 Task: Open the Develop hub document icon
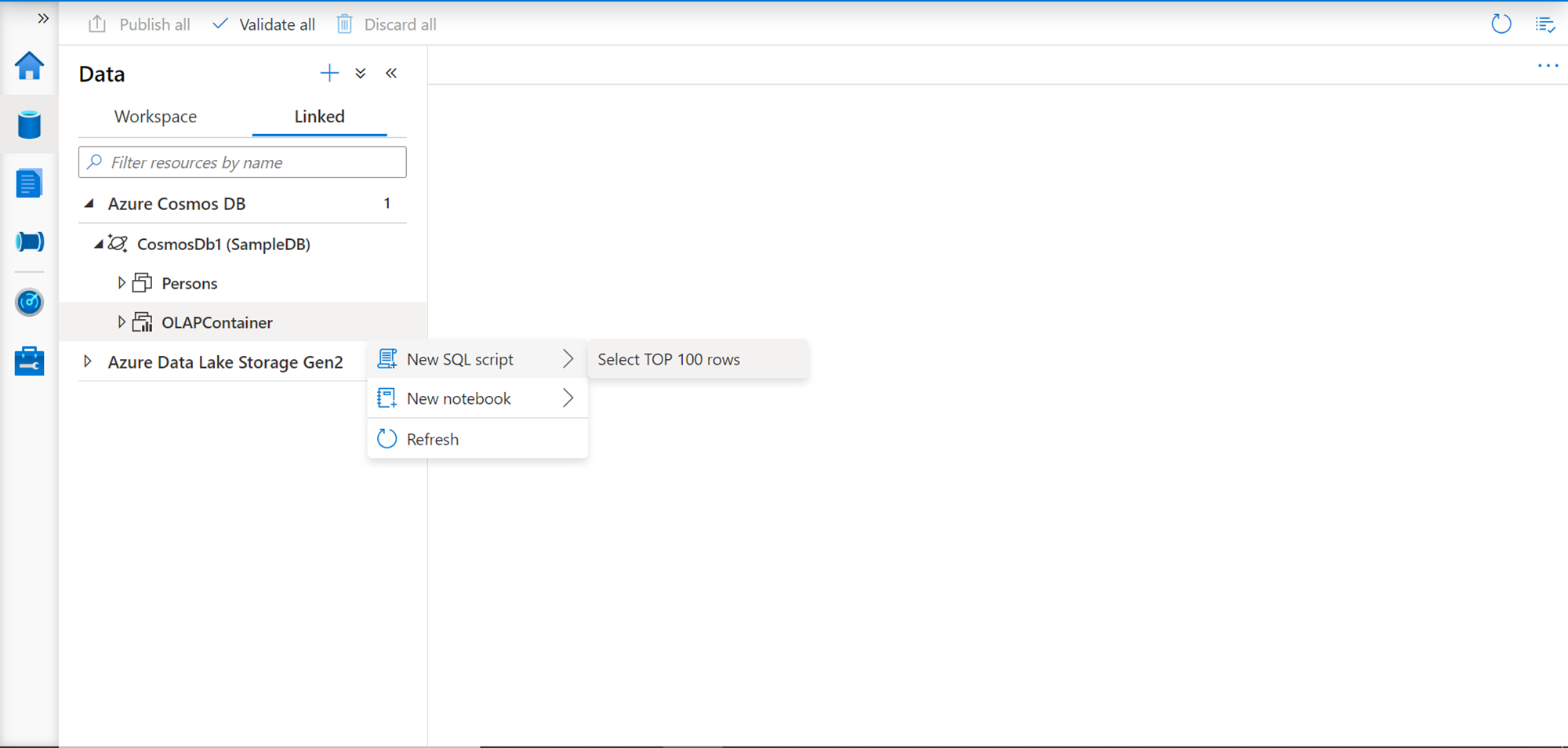point(29,183)
